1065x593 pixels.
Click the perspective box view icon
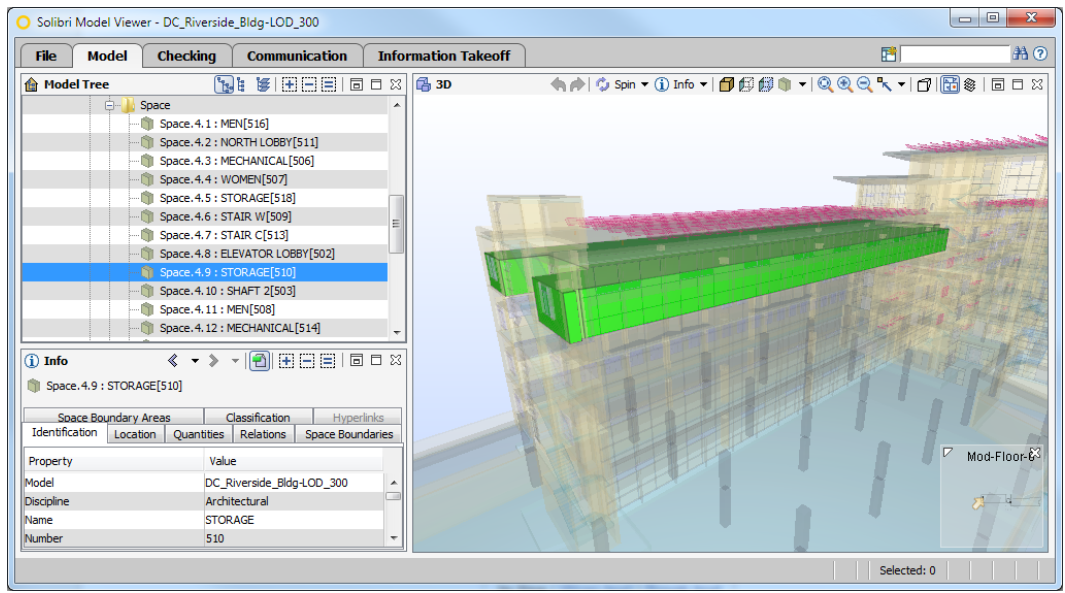pos(924,85)
